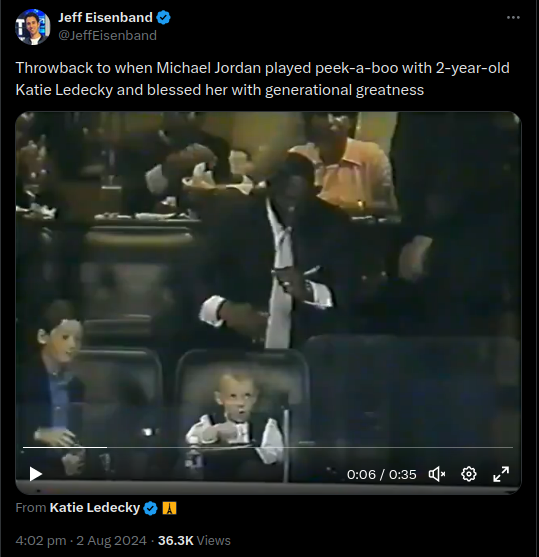
Task: Click the "From" label under the video
Action: coord(31,508)
